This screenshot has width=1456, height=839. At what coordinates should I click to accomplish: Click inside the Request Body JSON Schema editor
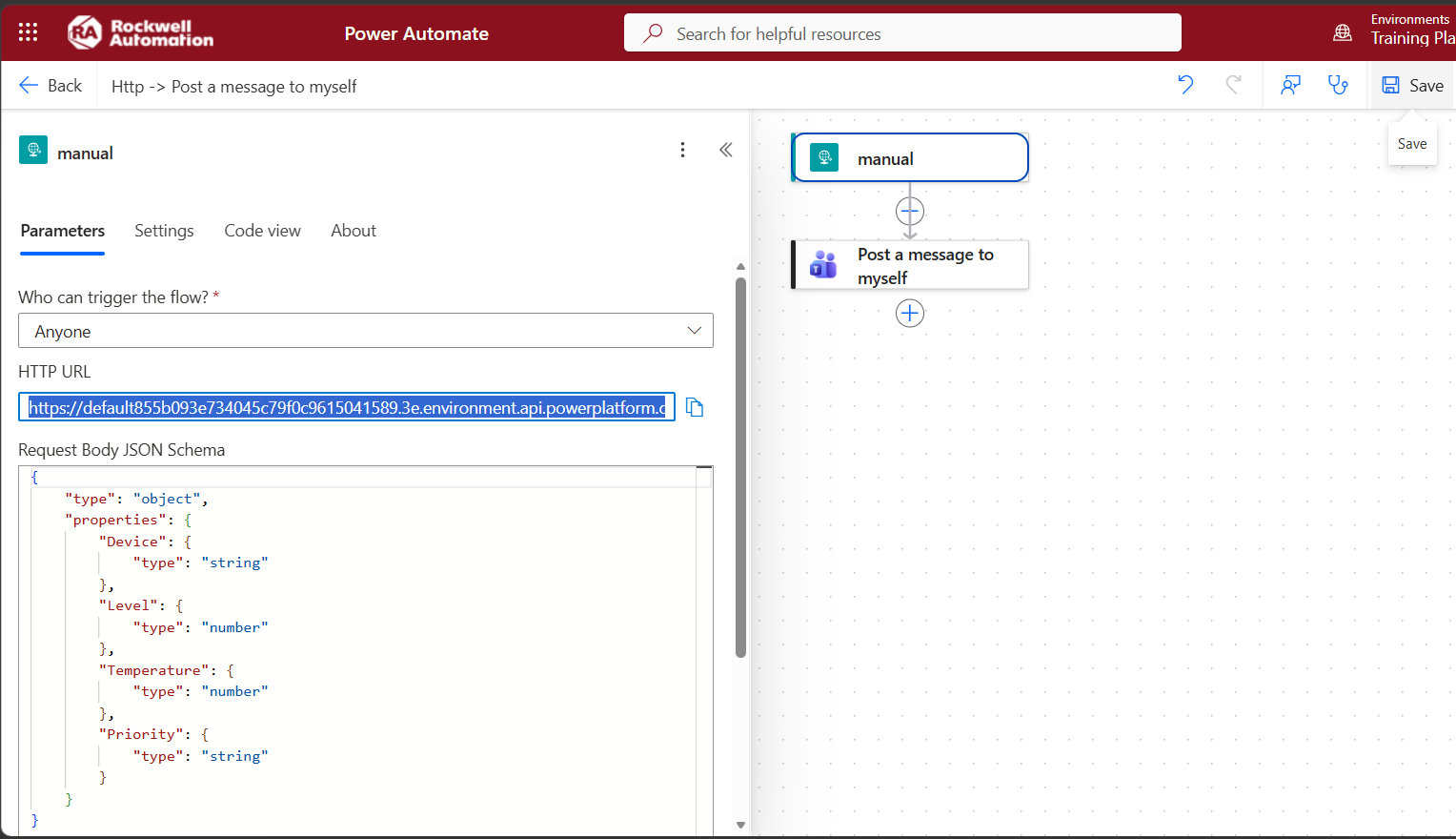[x=366, y=651]
